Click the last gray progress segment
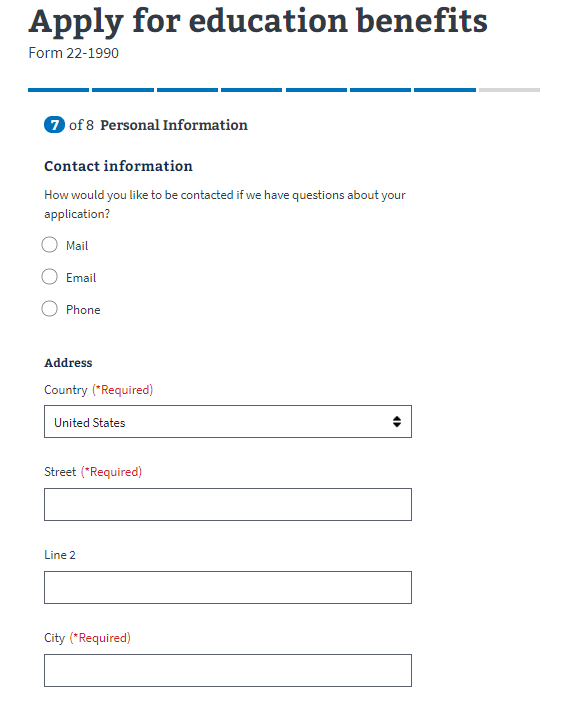 pyautogui.click(x=510, y=90)
